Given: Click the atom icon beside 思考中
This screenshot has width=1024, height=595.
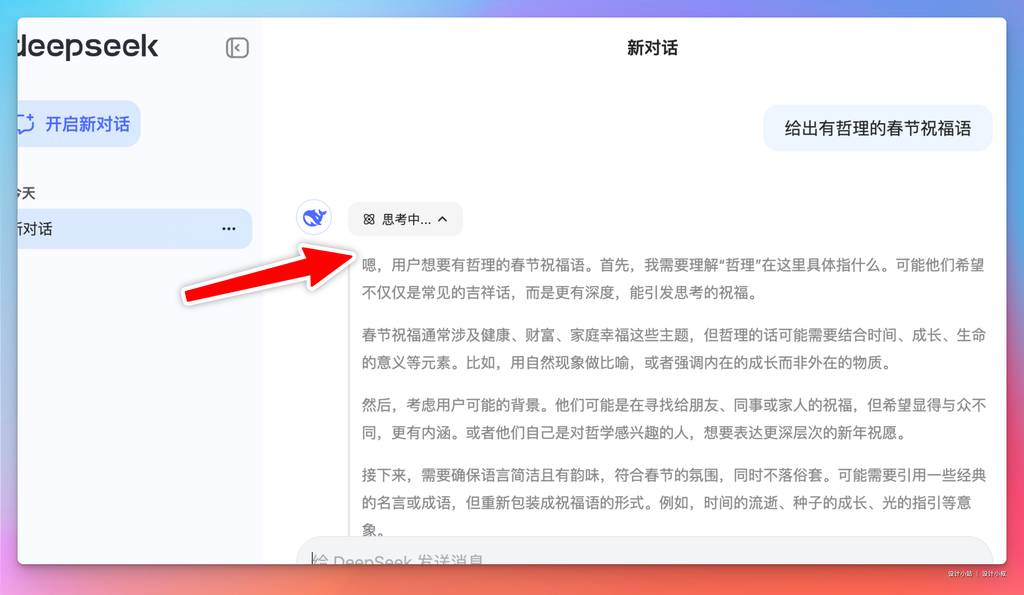Looking at the screenshot, I should [369, 219].
